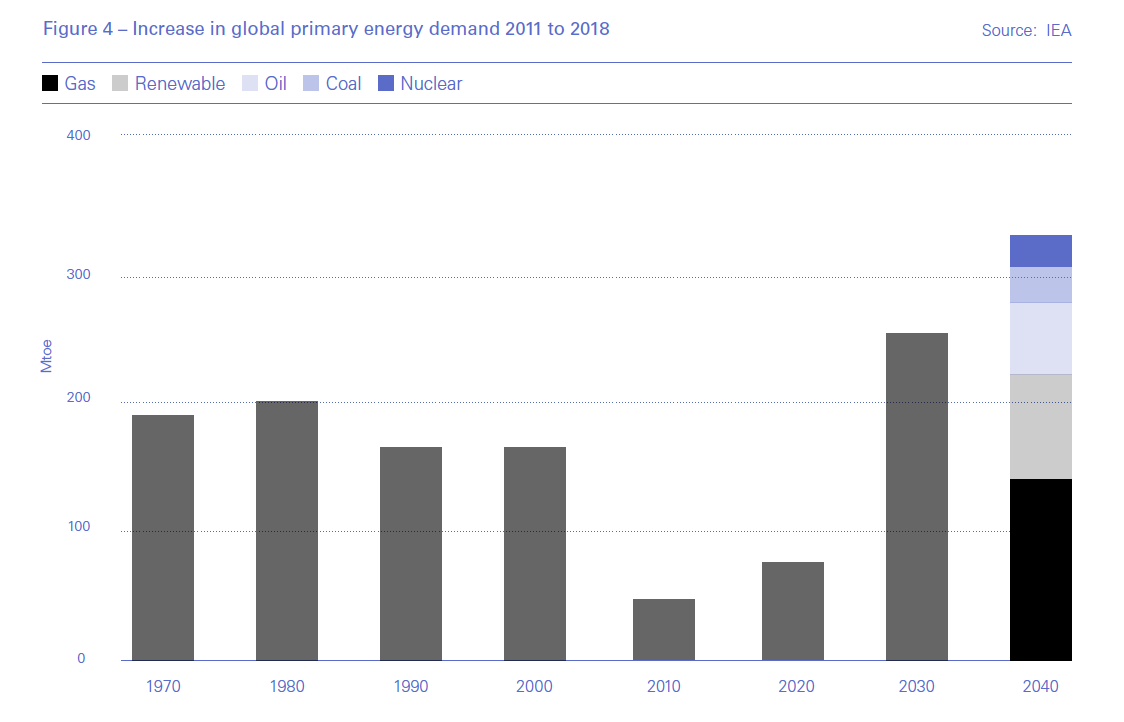This screenshot has width=1124, height=722.
Task: Click the Source: IEA text
Action: [x=1026, y=30]
